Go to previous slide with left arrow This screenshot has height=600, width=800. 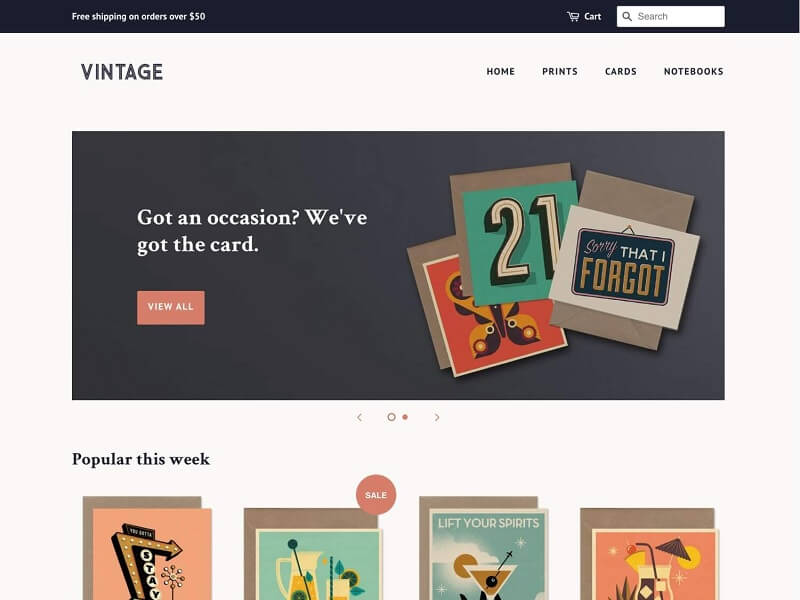359,417
